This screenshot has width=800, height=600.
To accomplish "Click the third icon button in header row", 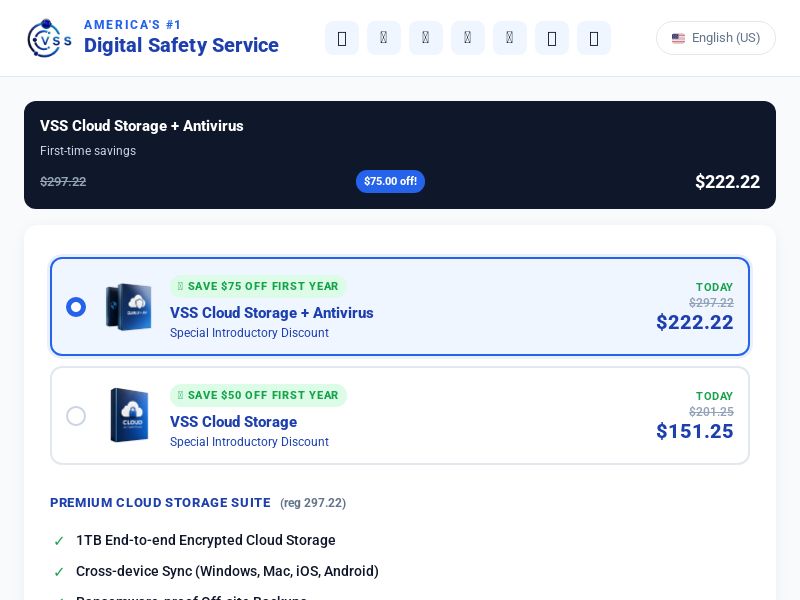I will [426, 38].
